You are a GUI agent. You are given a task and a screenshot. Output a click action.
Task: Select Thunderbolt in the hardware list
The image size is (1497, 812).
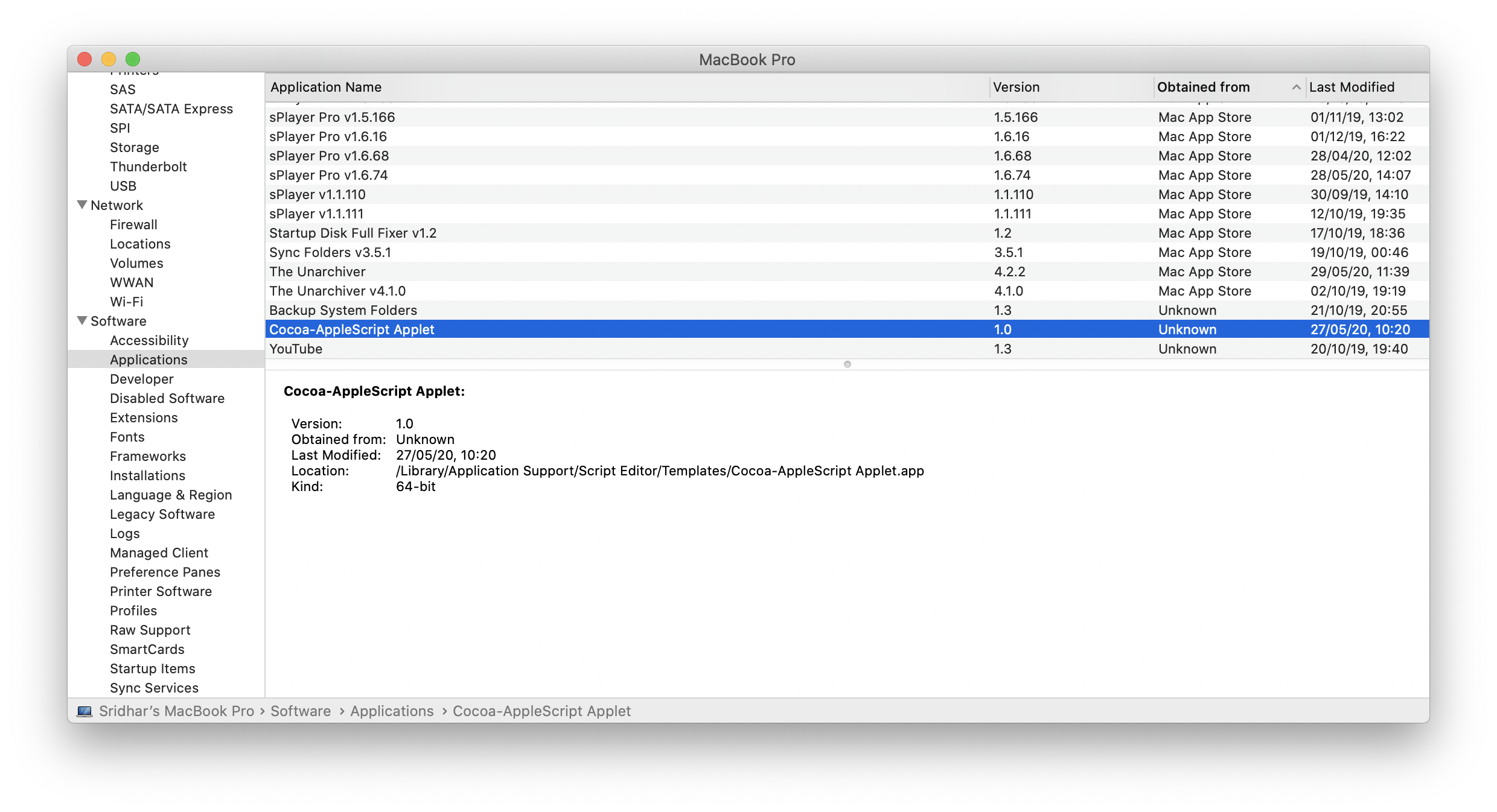click(148, 167)
